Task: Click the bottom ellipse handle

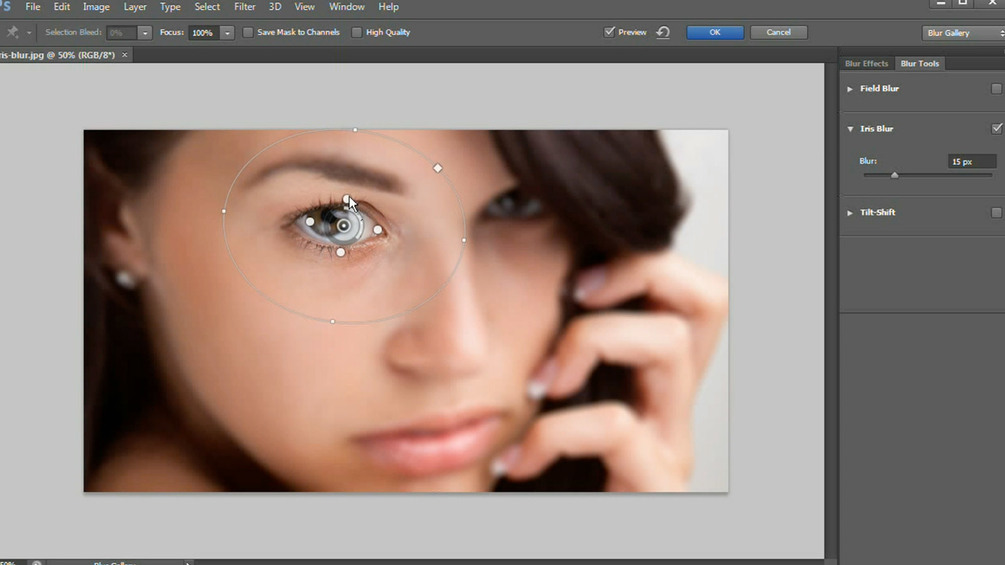Action: point(333,322)
